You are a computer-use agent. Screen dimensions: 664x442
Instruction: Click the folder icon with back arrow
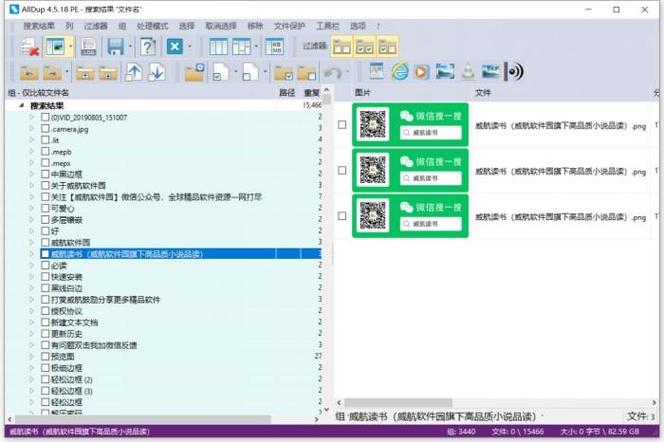pyautogui.click(x=29, y=72)
